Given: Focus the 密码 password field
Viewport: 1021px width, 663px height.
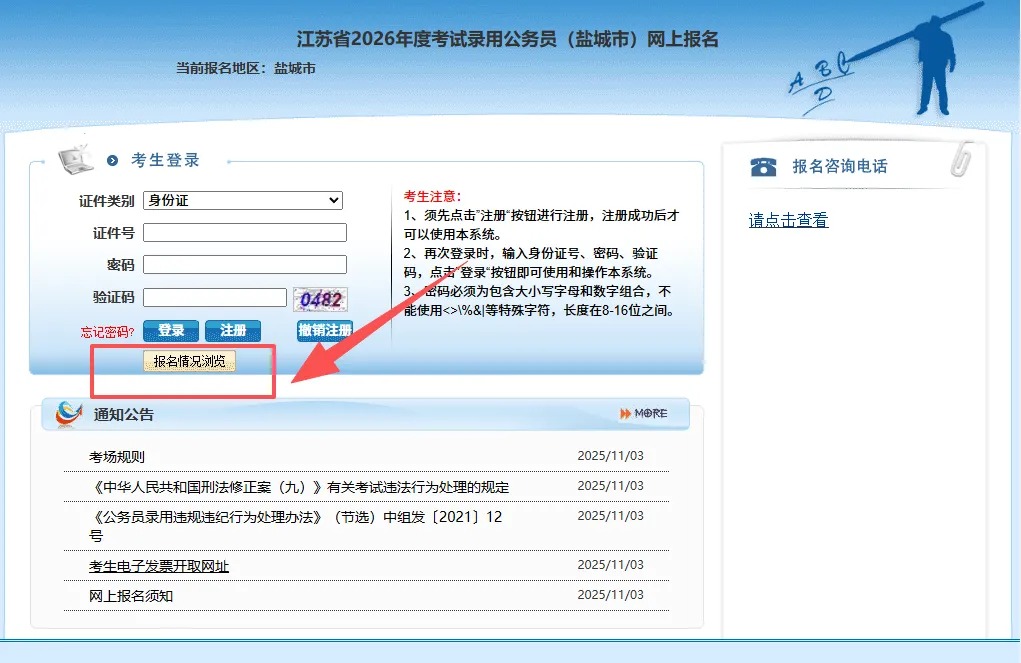Looking at the screenshot, I should [x=245, y=265].
